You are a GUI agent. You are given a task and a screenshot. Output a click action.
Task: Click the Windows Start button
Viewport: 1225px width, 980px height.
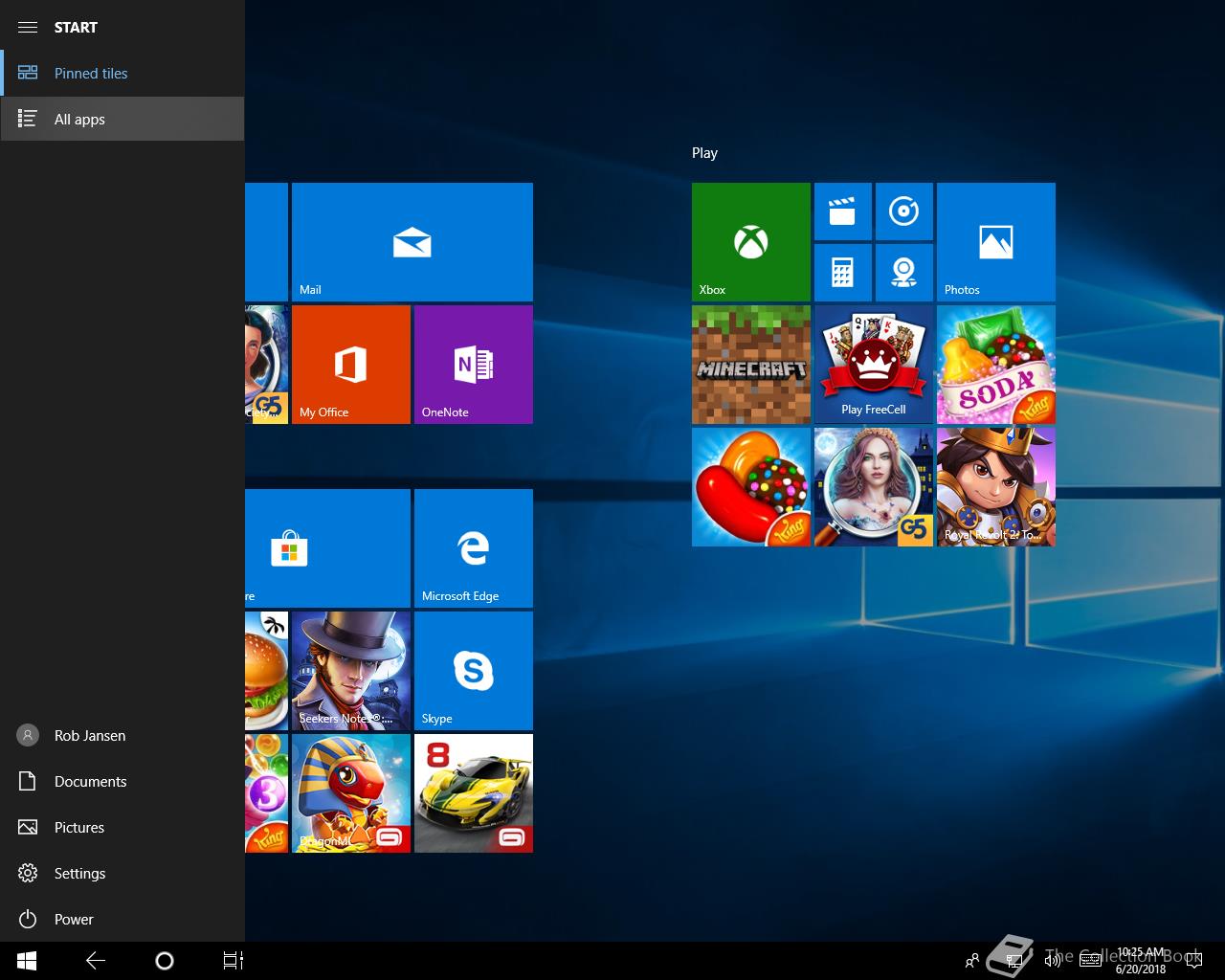pos(27,961)
